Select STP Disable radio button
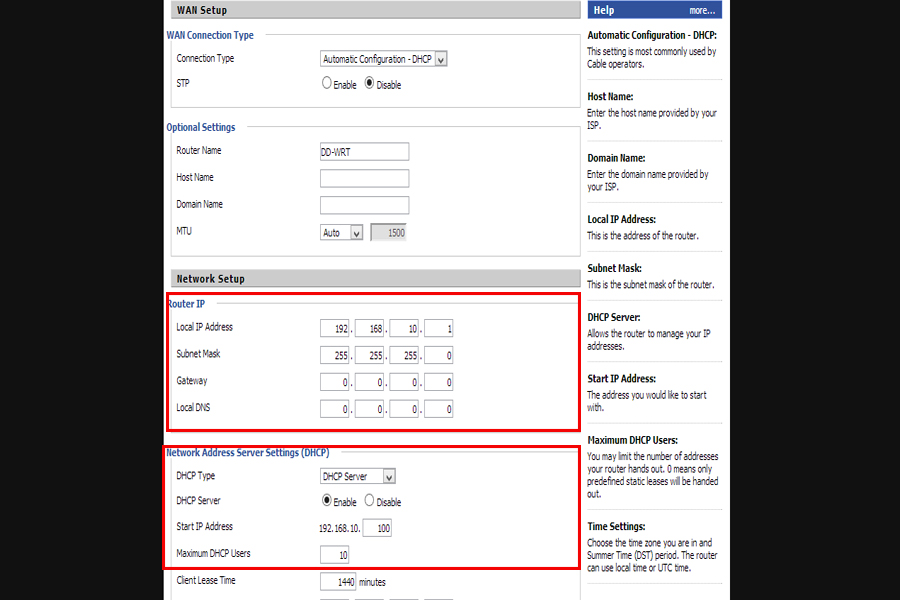Viewport: 900px width, 600px height. 370,83
